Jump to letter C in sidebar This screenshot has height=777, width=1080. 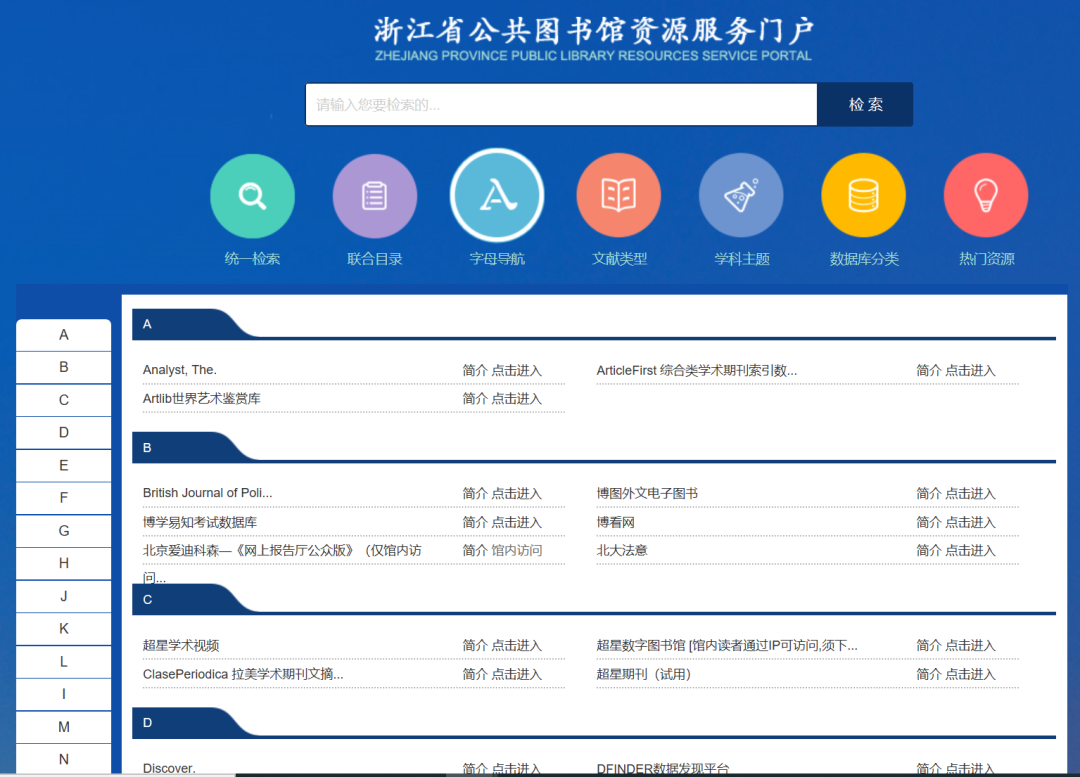[x=63, y=400]
